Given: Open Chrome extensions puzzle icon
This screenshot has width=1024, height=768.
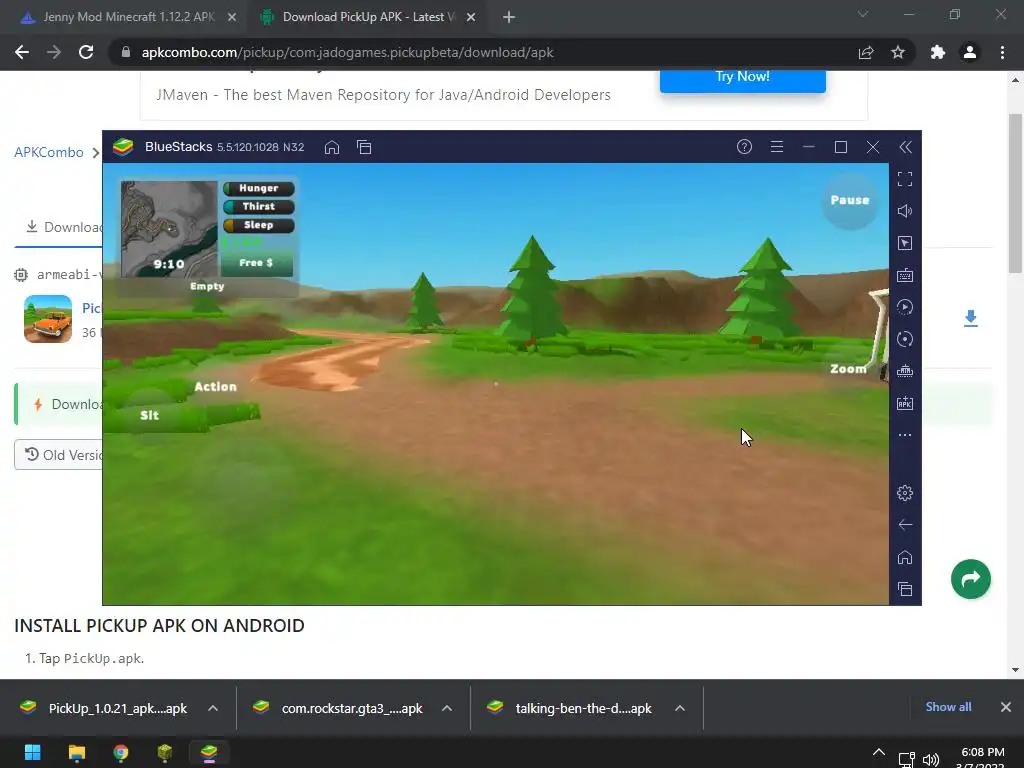Looking at the screenshot, I should pyautogui.click(x=938, y=52).
